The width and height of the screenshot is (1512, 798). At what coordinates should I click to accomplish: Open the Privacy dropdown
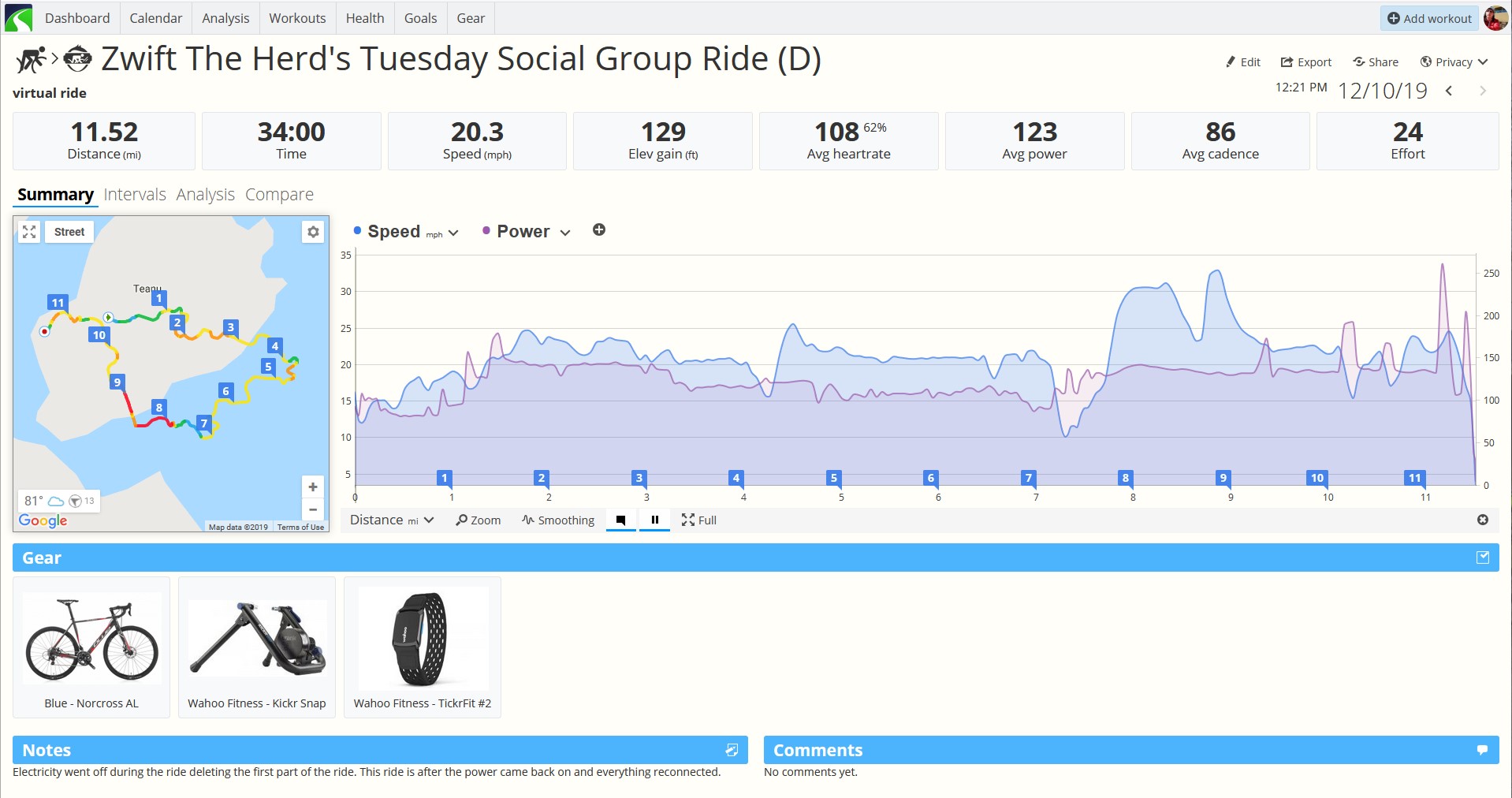(1454, 62)
